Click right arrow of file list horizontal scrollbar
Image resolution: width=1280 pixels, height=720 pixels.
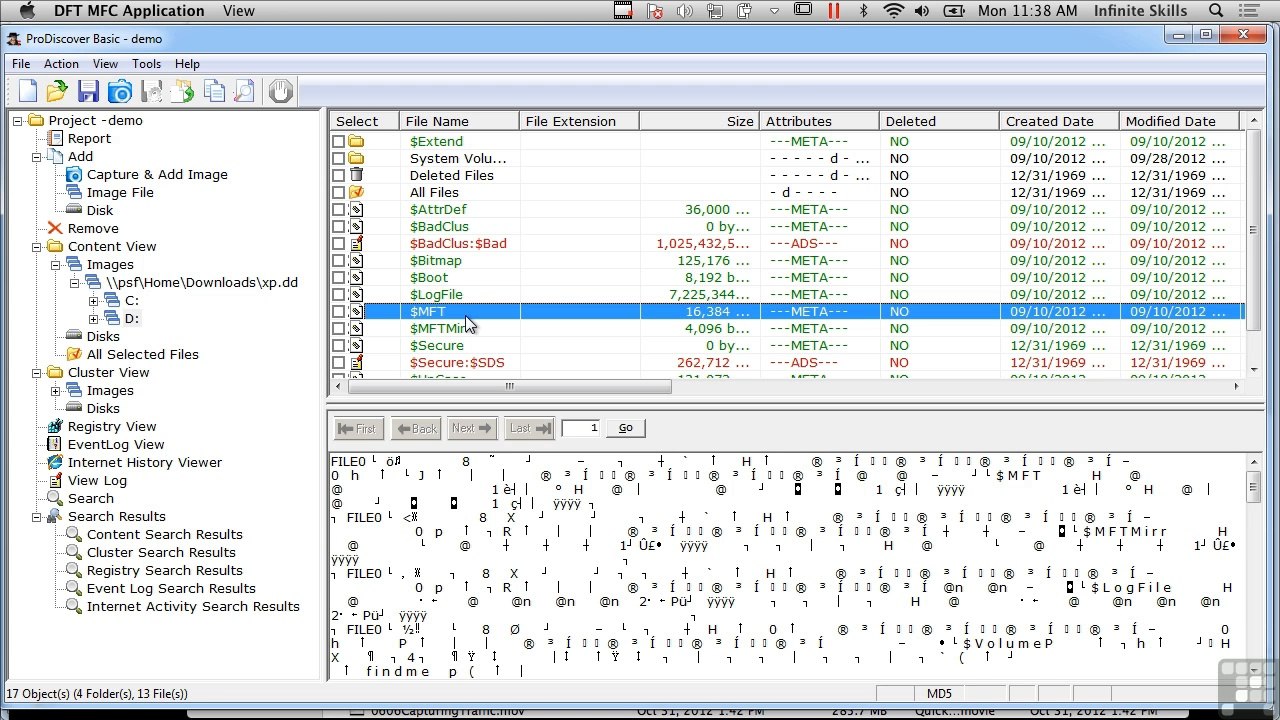point(1237,387)
